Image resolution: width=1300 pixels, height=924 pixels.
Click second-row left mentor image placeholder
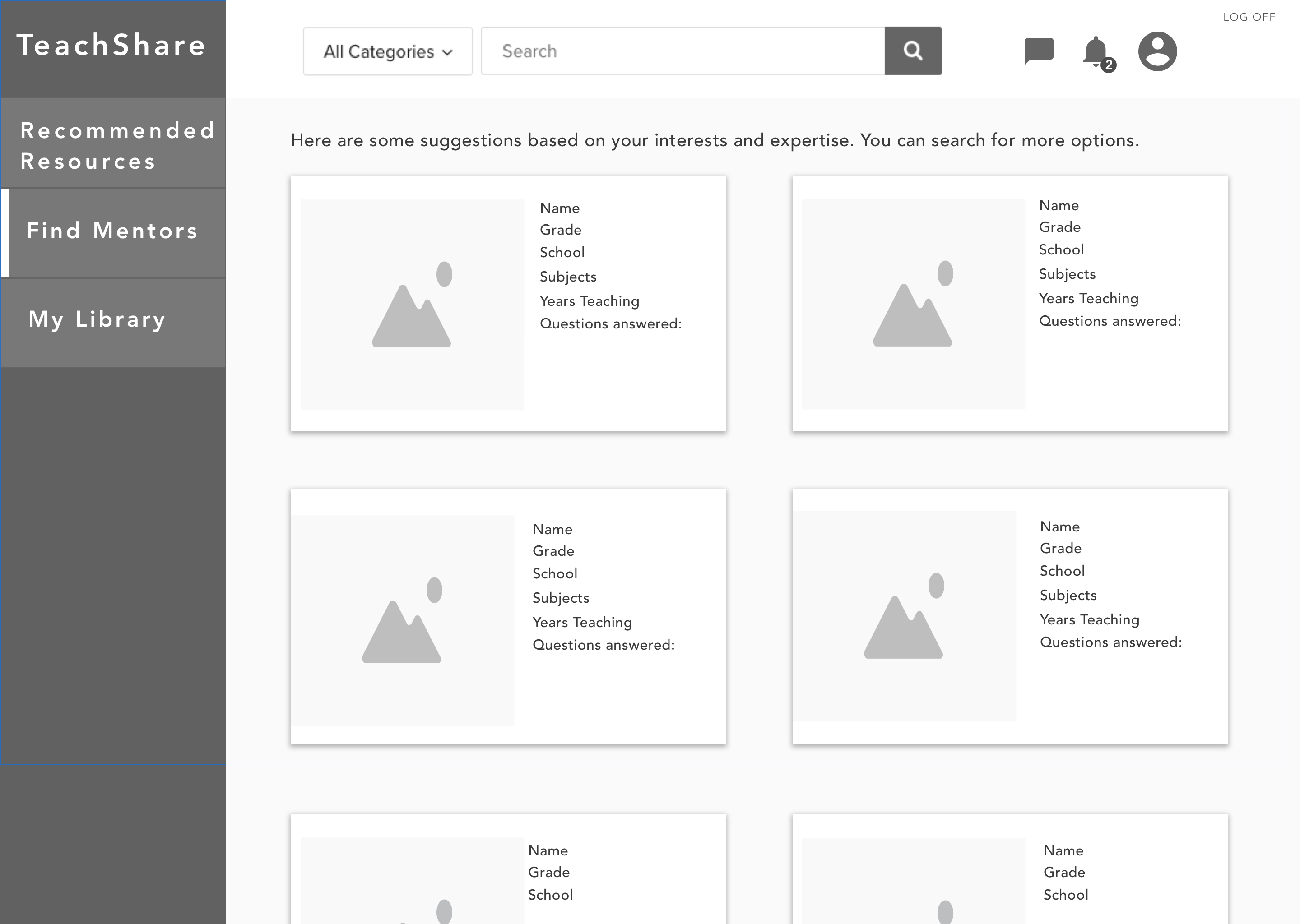[402, 620]
